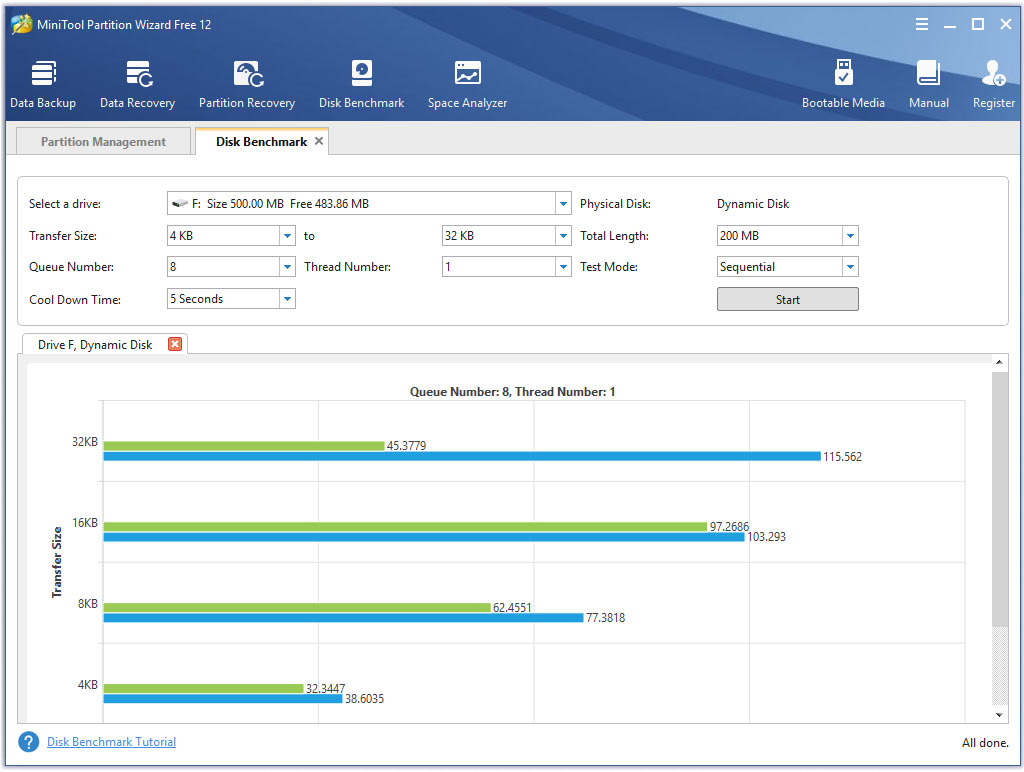Select the Disk Benchmark tool
This screenshot has height=772, width=1024.
[361, 82]
